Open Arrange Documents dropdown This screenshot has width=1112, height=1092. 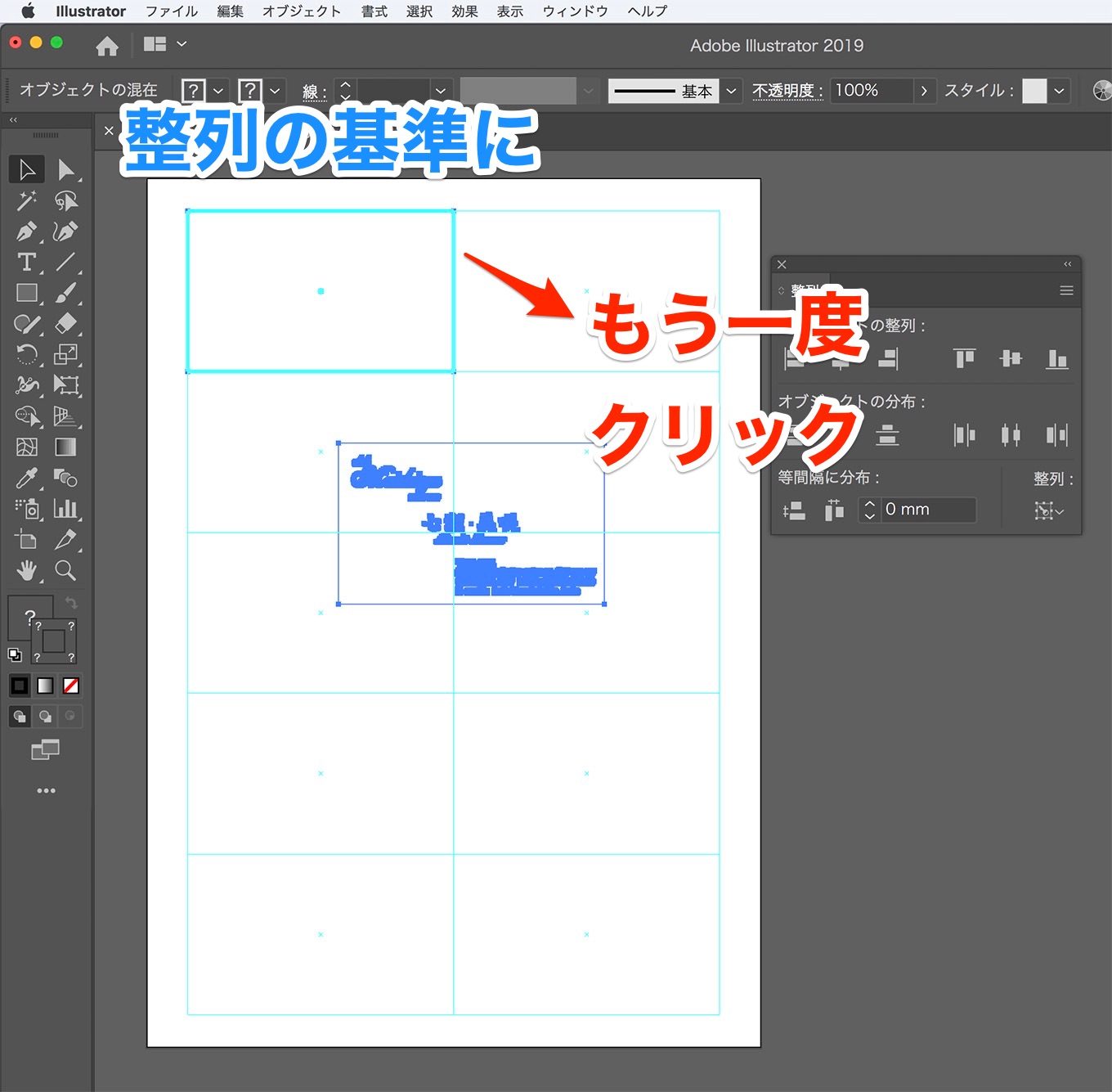point(165,44)
